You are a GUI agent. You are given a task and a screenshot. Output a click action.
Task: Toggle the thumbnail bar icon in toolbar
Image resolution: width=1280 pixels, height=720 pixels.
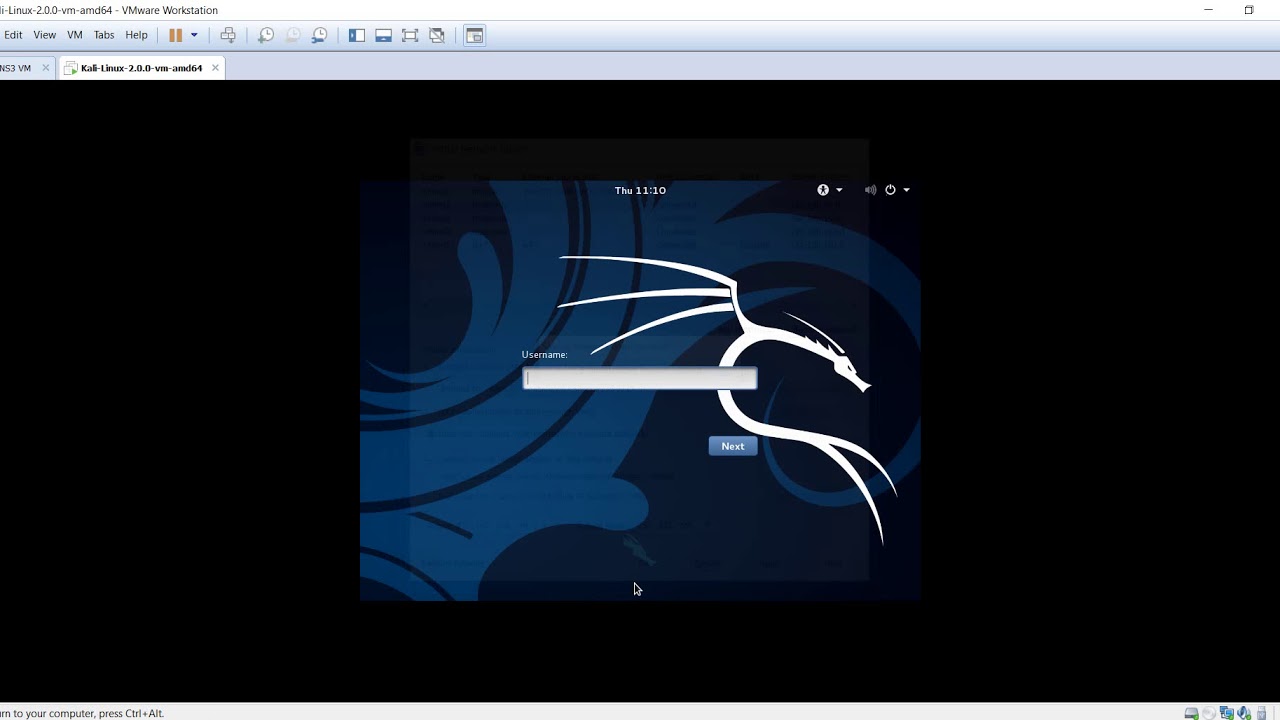coord(383,35)
